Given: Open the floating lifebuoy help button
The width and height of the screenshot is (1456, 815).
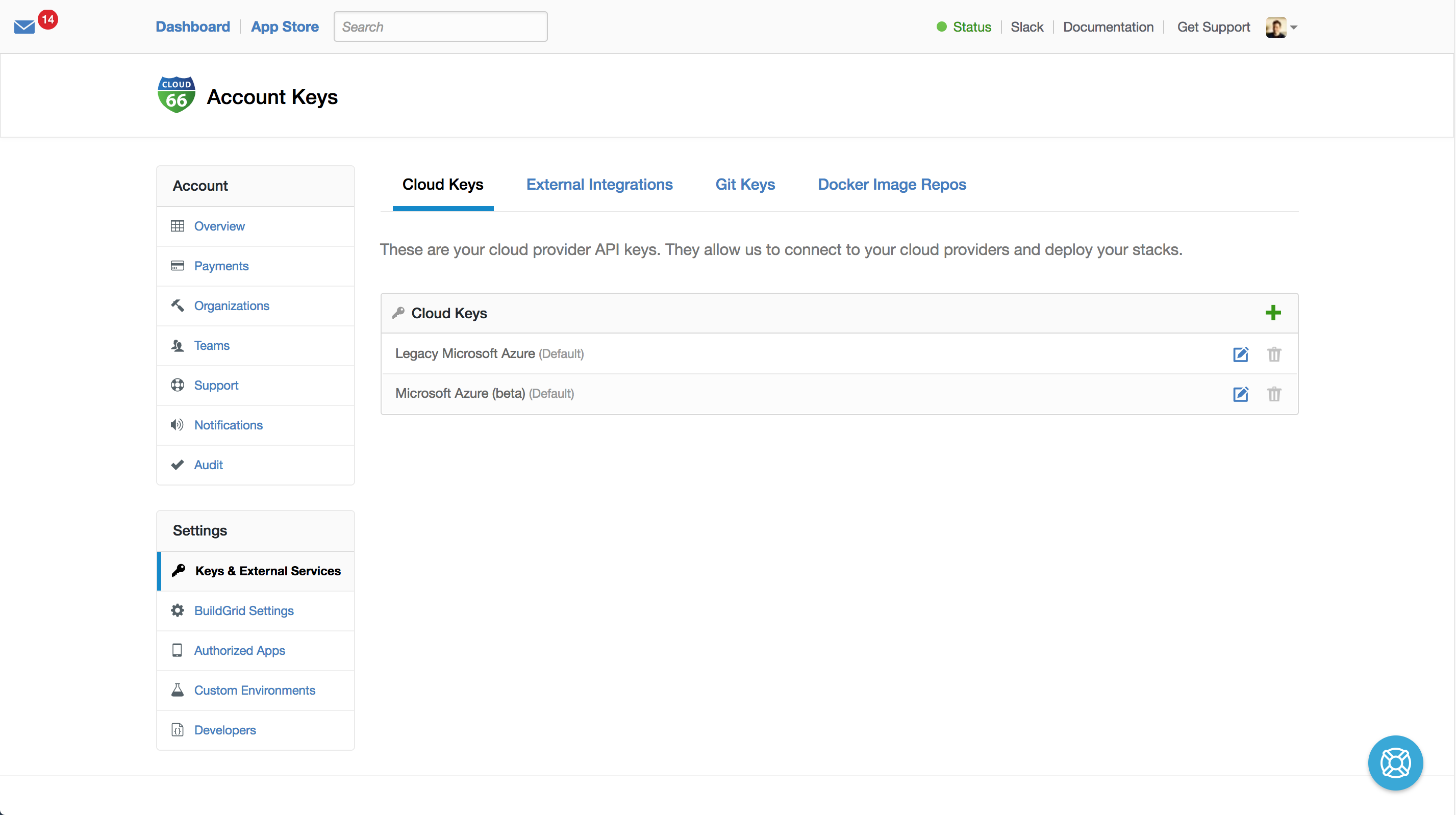Looking at the screenshot, I should click(x=1395, y=763).
